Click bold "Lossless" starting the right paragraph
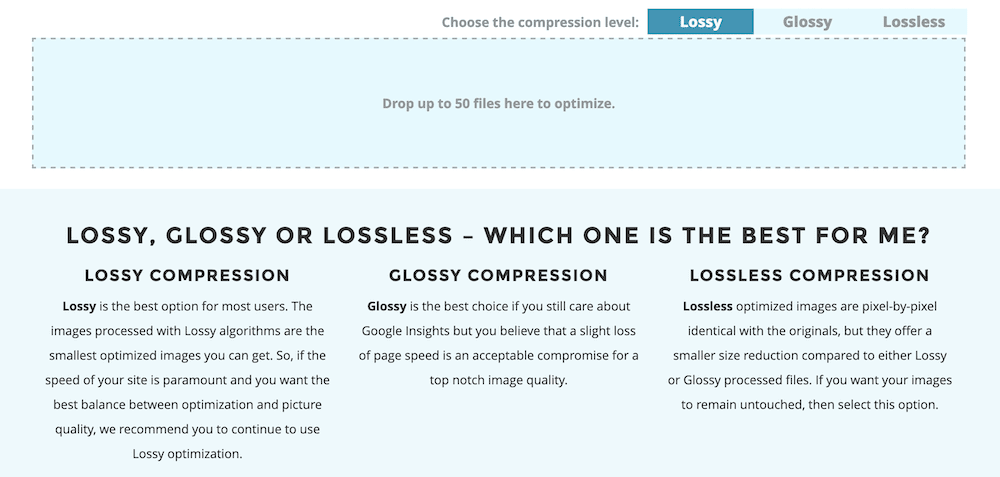 tap(708, 306)
